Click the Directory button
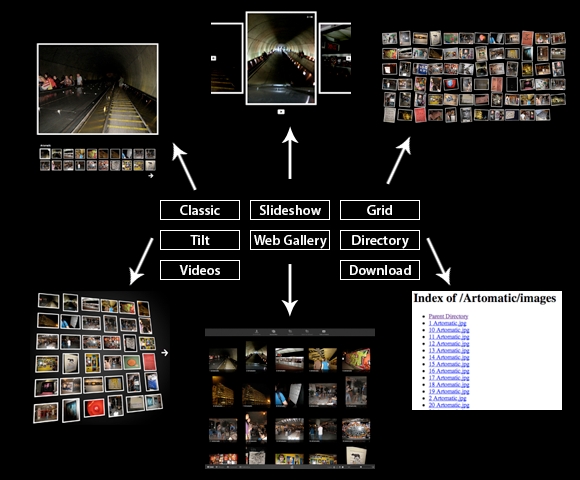This screenshot has height=480, width=580. (380, 240)
